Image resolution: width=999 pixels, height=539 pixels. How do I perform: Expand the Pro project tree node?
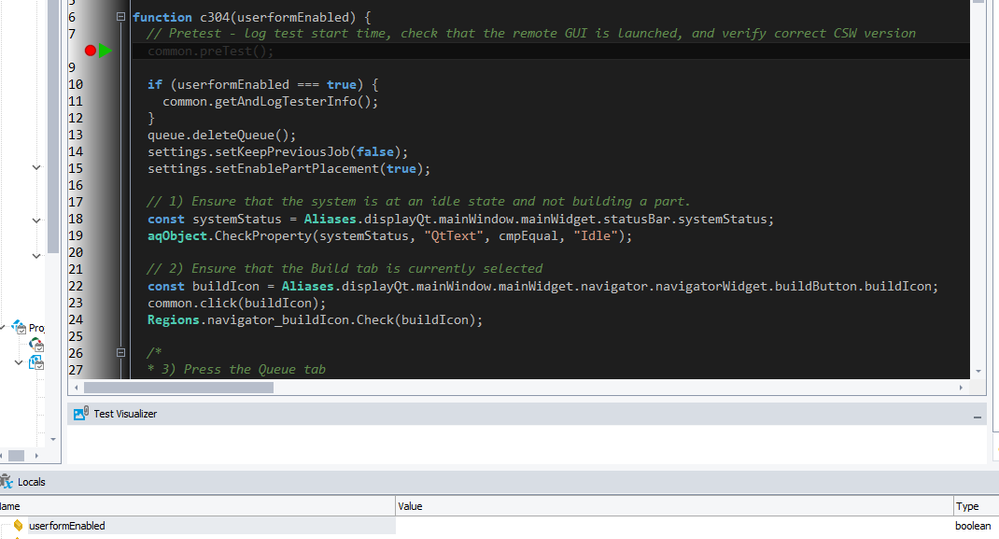(x=5, y=327)
